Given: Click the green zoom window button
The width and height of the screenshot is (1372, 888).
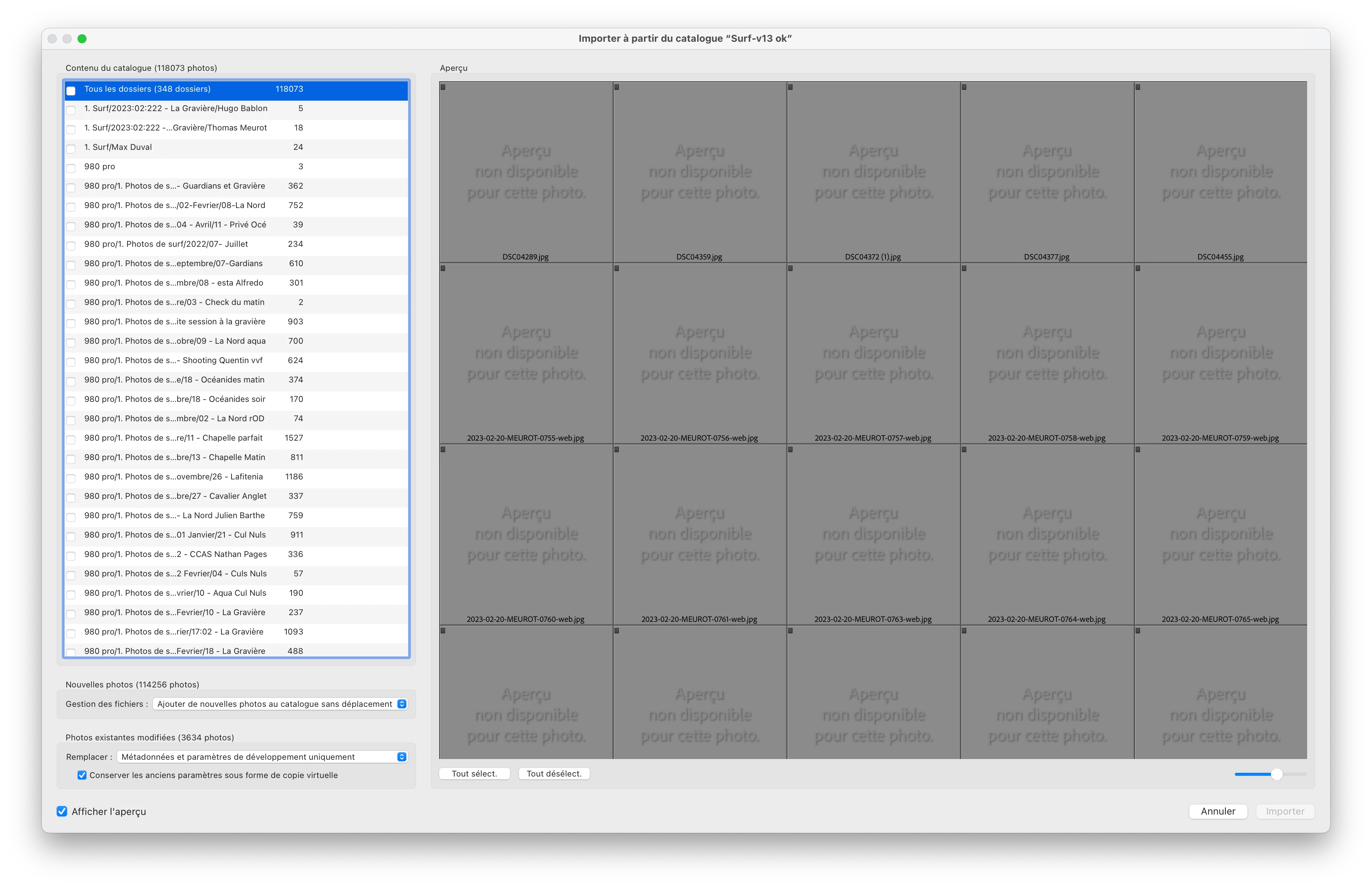Looking at the screenshot, I should 82,39.
